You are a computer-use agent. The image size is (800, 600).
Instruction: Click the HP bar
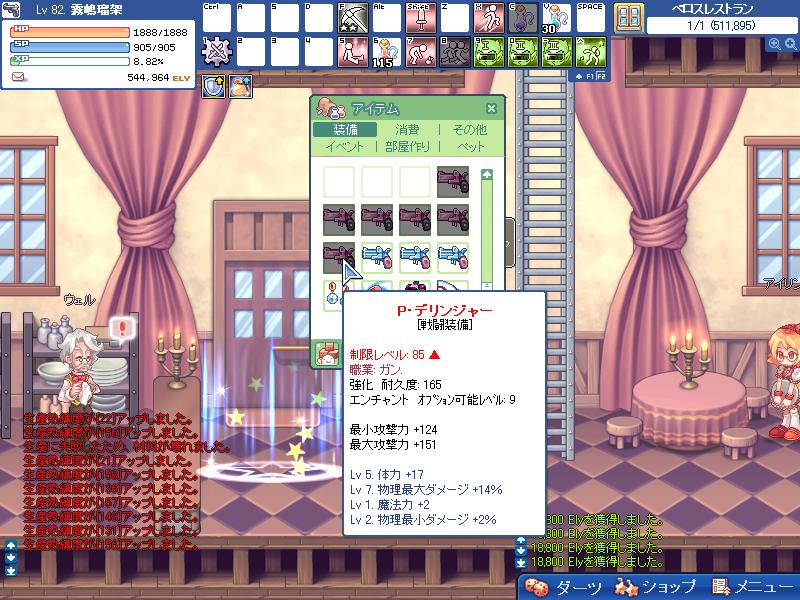point(70,32)
